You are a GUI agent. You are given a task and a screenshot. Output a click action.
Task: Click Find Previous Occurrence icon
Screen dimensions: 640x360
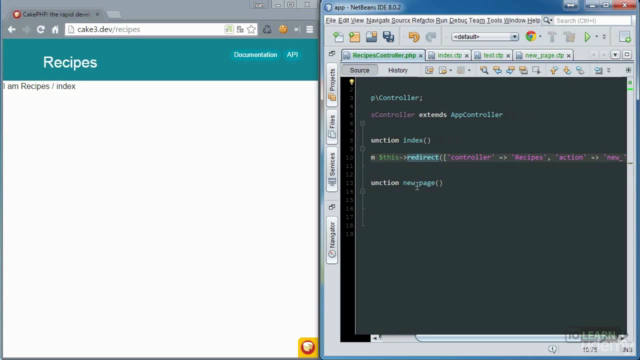497,70
